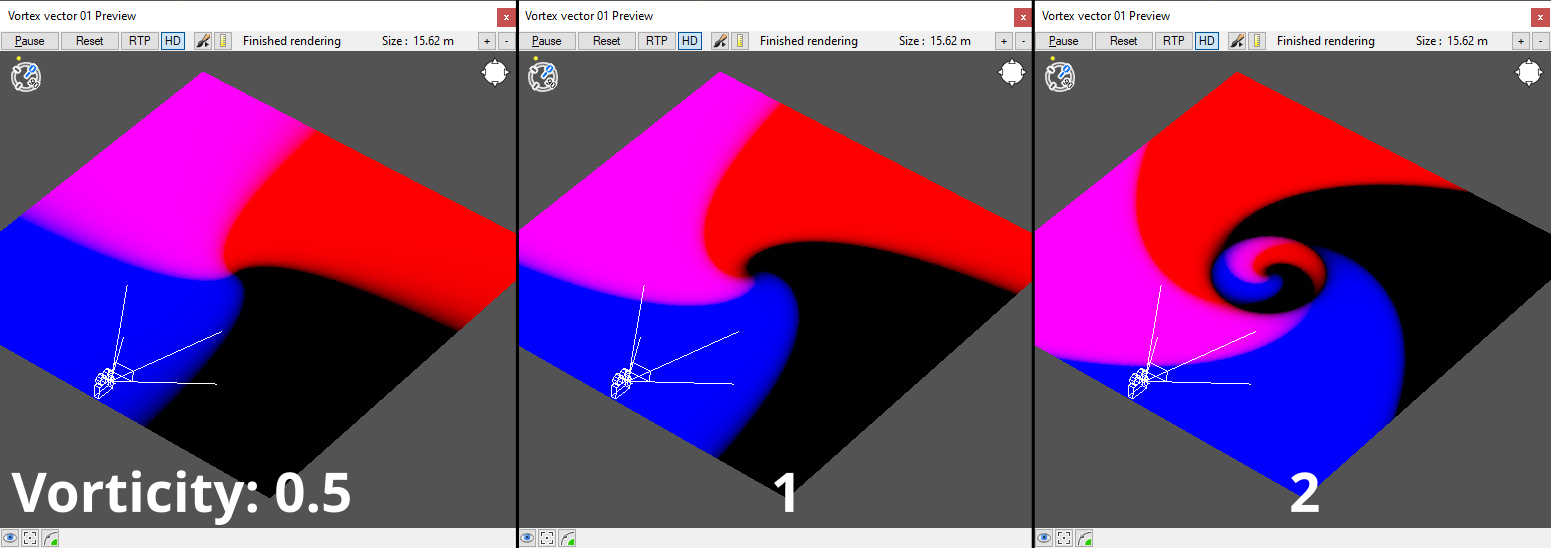Viewport: 1551px width, 548px height.
Task: Click the green curve icon, right preview
Action: [1084, 538]
